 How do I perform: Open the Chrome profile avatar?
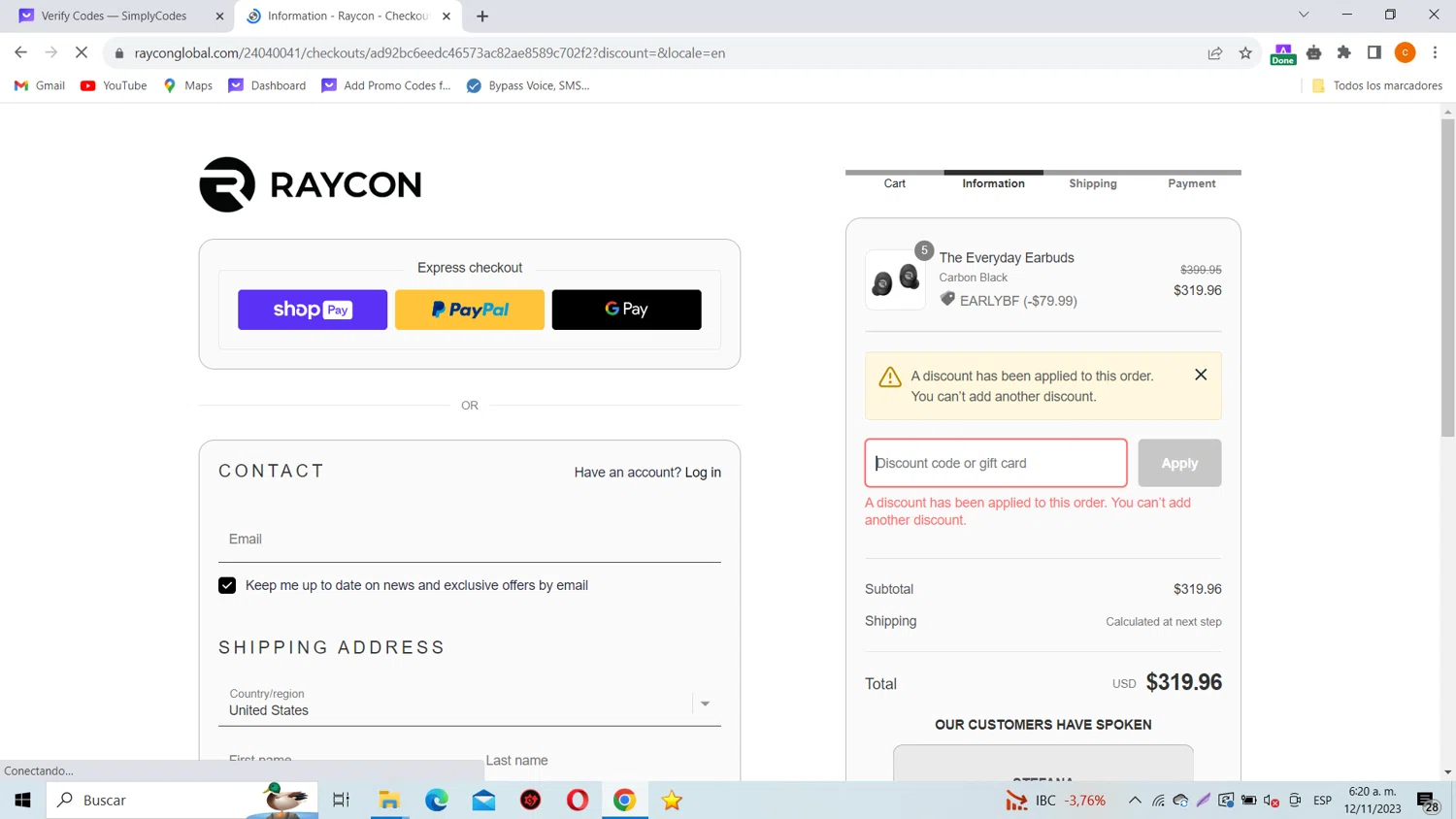point(1405,53)
